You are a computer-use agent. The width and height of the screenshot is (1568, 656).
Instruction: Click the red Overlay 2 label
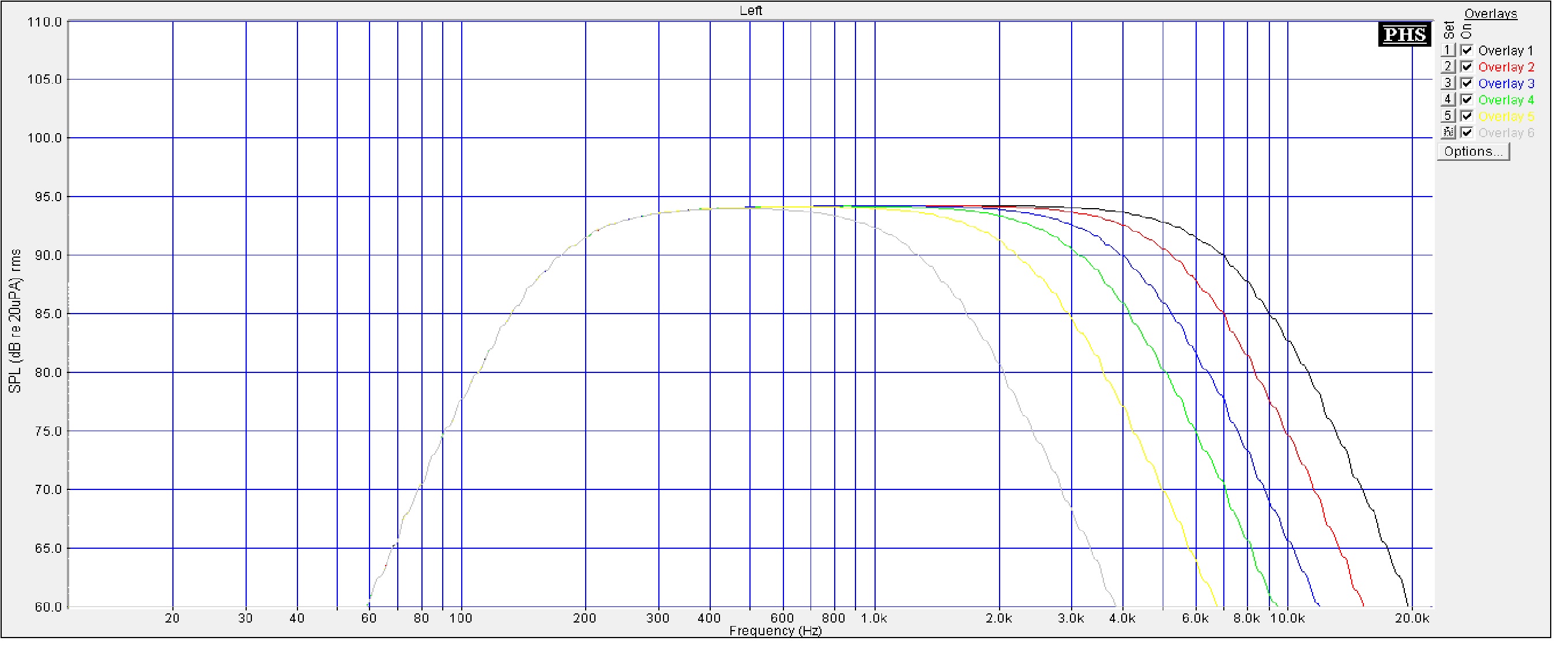point(1506,67)
